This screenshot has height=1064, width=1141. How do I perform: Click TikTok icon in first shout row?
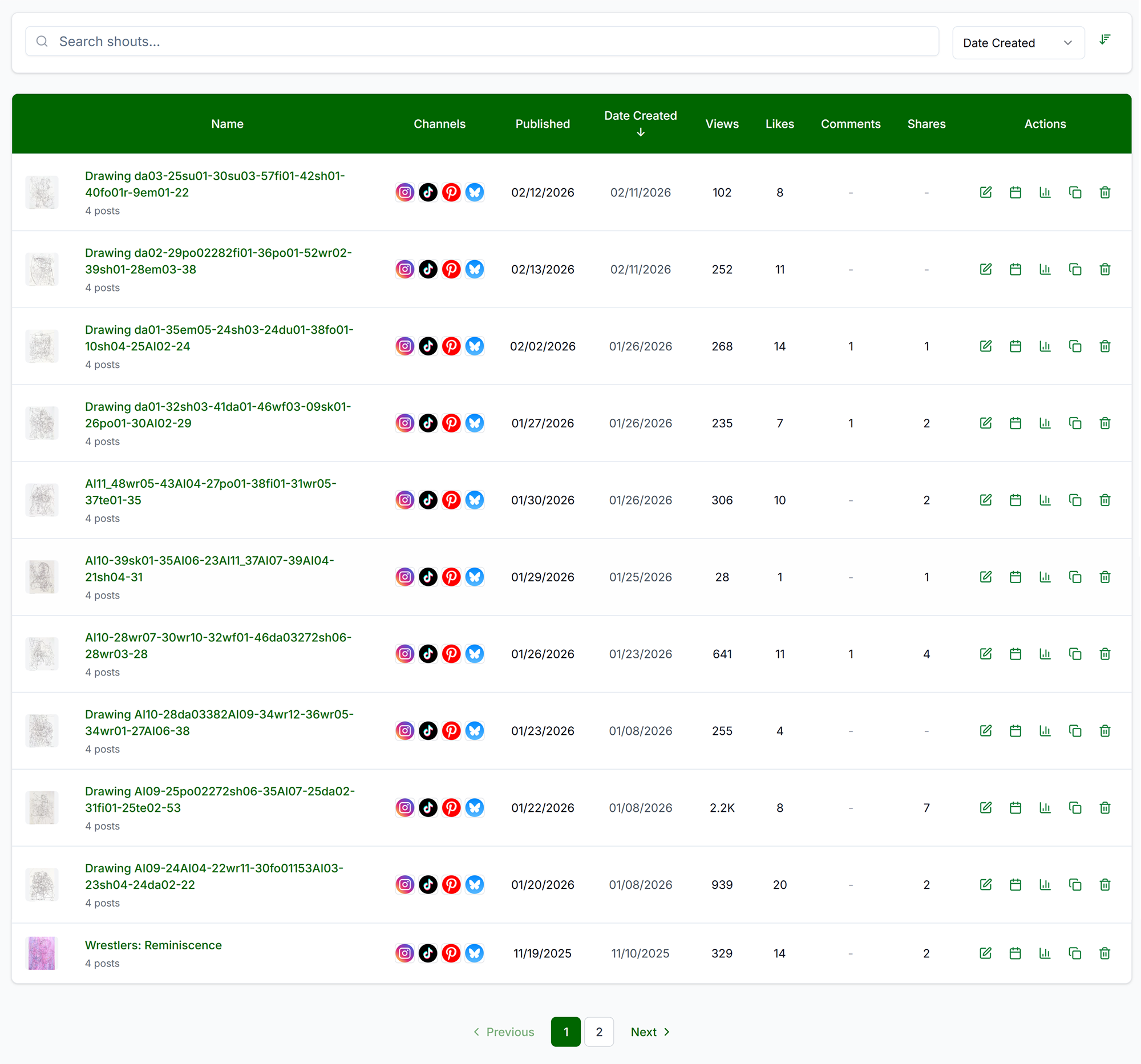[x=428, y=192]
